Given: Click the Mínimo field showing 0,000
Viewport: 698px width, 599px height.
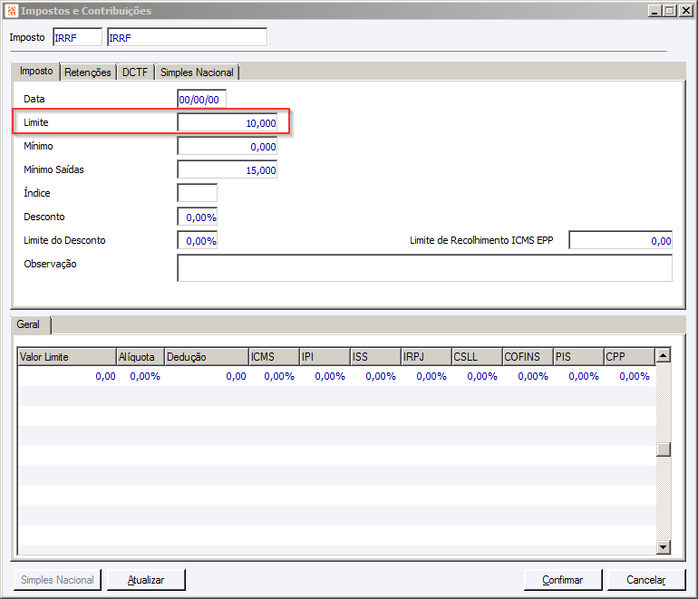Looking at the screenshot, I should (x=227, y=146).
